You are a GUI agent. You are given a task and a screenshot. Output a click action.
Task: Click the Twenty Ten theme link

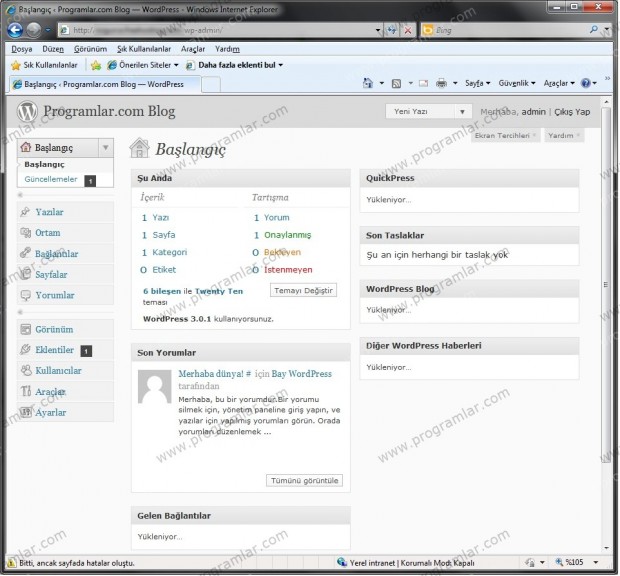tap(219, 291)
